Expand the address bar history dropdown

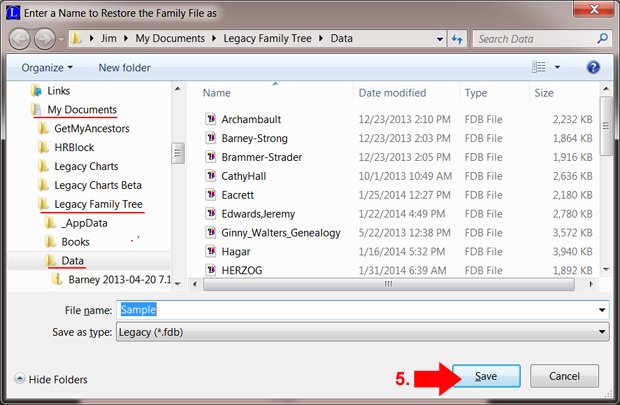440,39
